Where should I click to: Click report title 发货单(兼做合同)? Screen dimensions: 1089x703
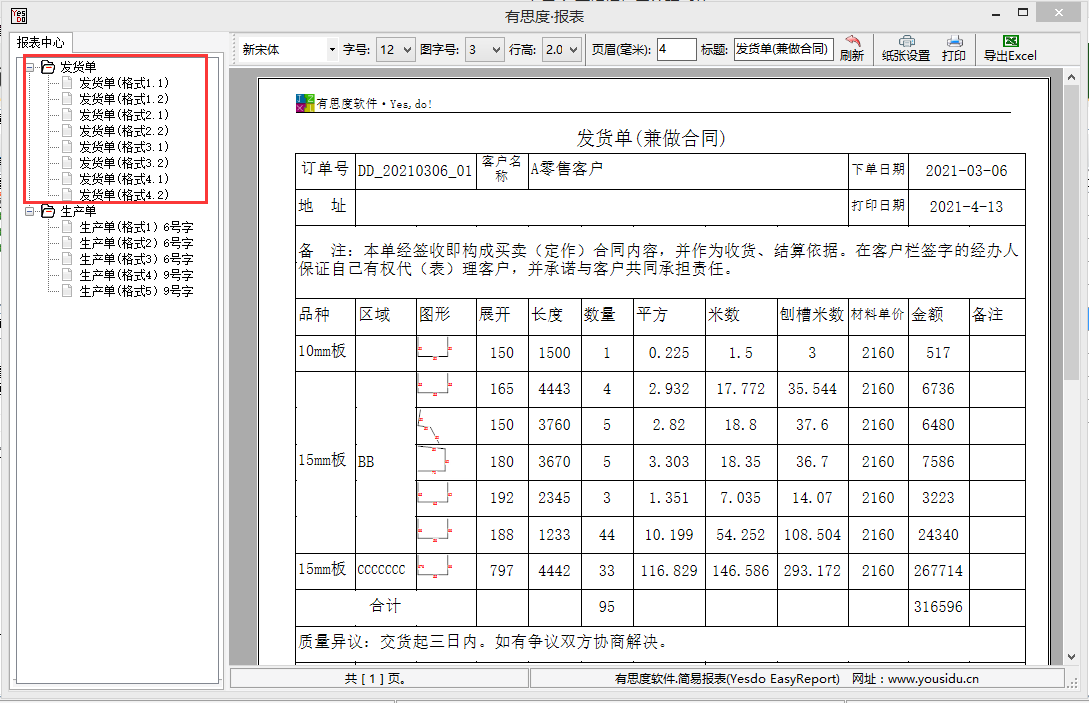coord(651,138)
